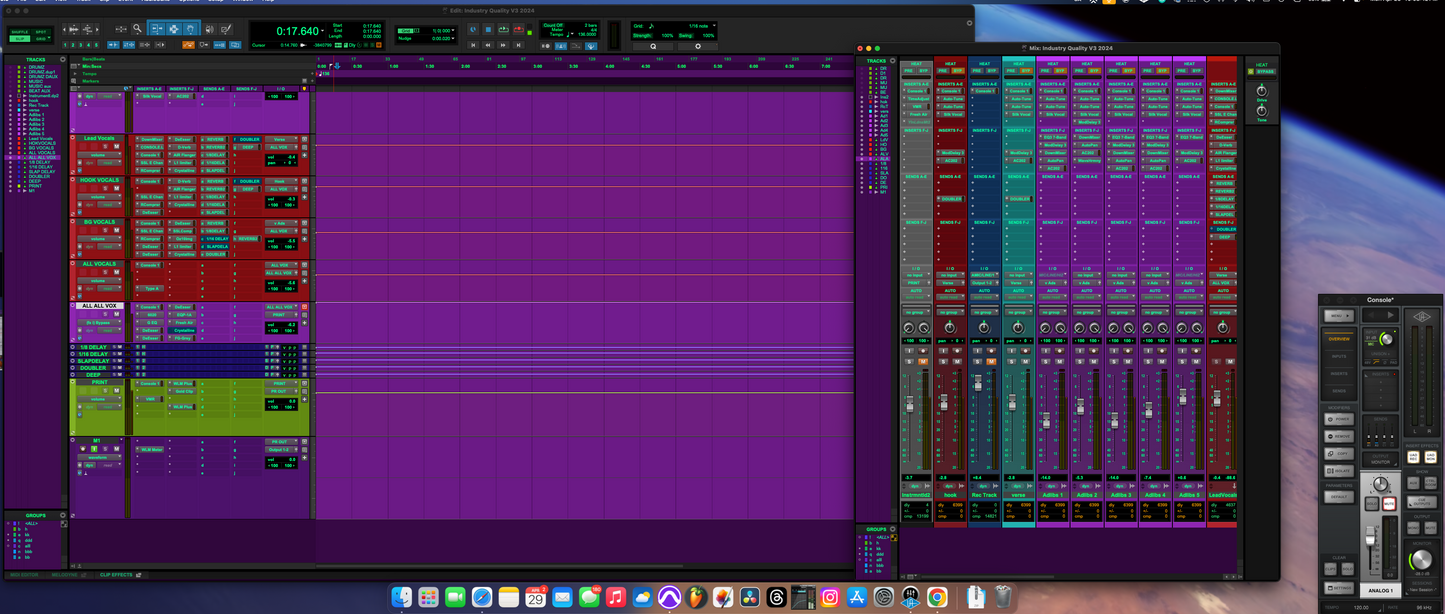Select the Zoomer magnifying glass tool
The height and width of the screenshot is (614, 1445).
[137, 29]
